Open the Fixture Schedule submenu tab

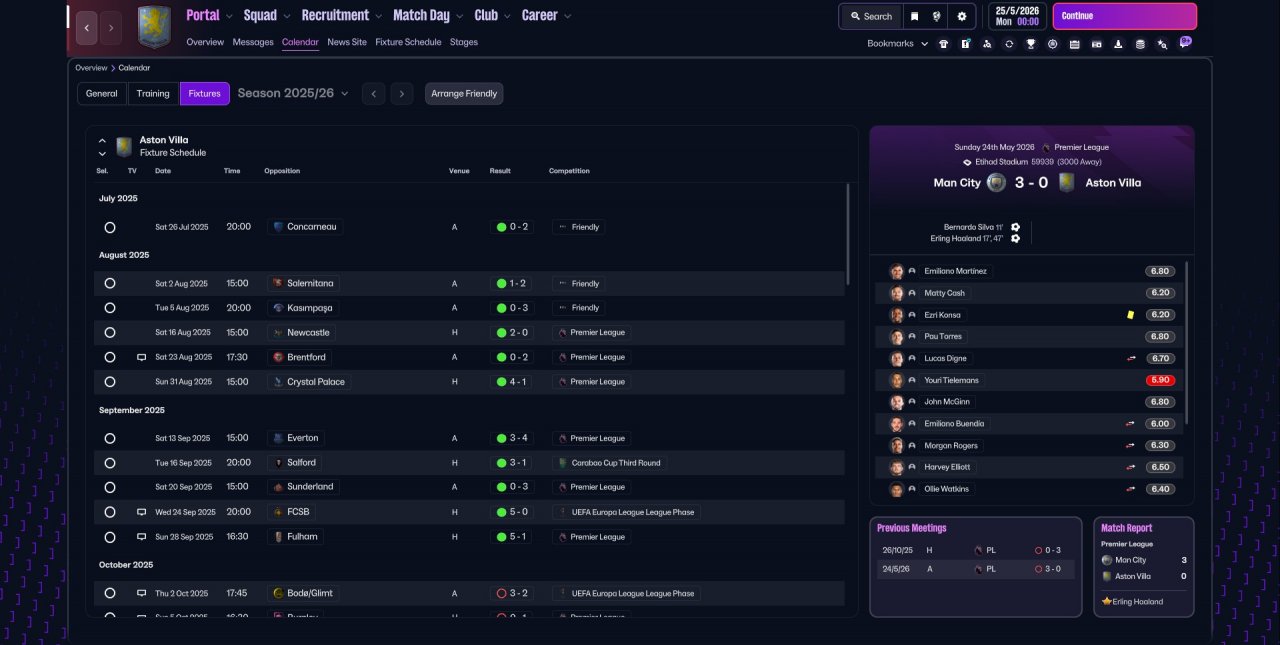click(x=408, y=42)
